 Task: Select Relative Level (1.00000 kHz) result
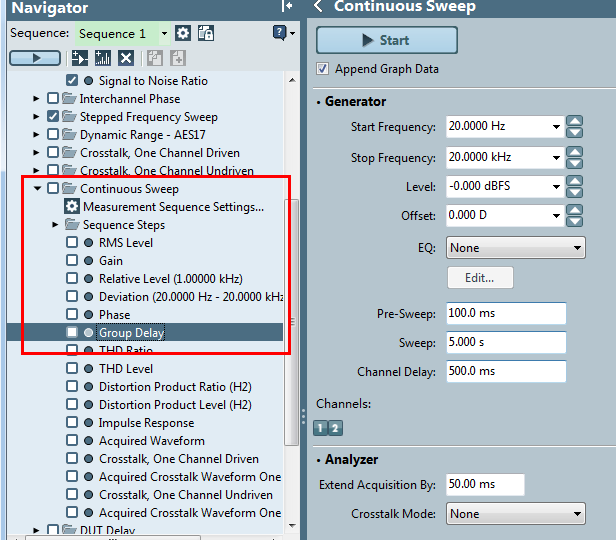[x=170, y=279]
